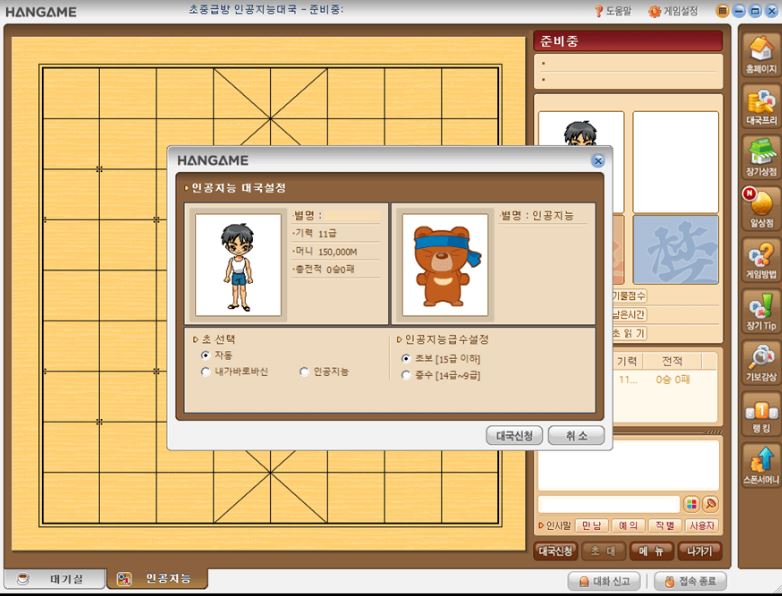Click the chat message input field
782x596 pixels.
pyautogui.click(x=609, y=504)
